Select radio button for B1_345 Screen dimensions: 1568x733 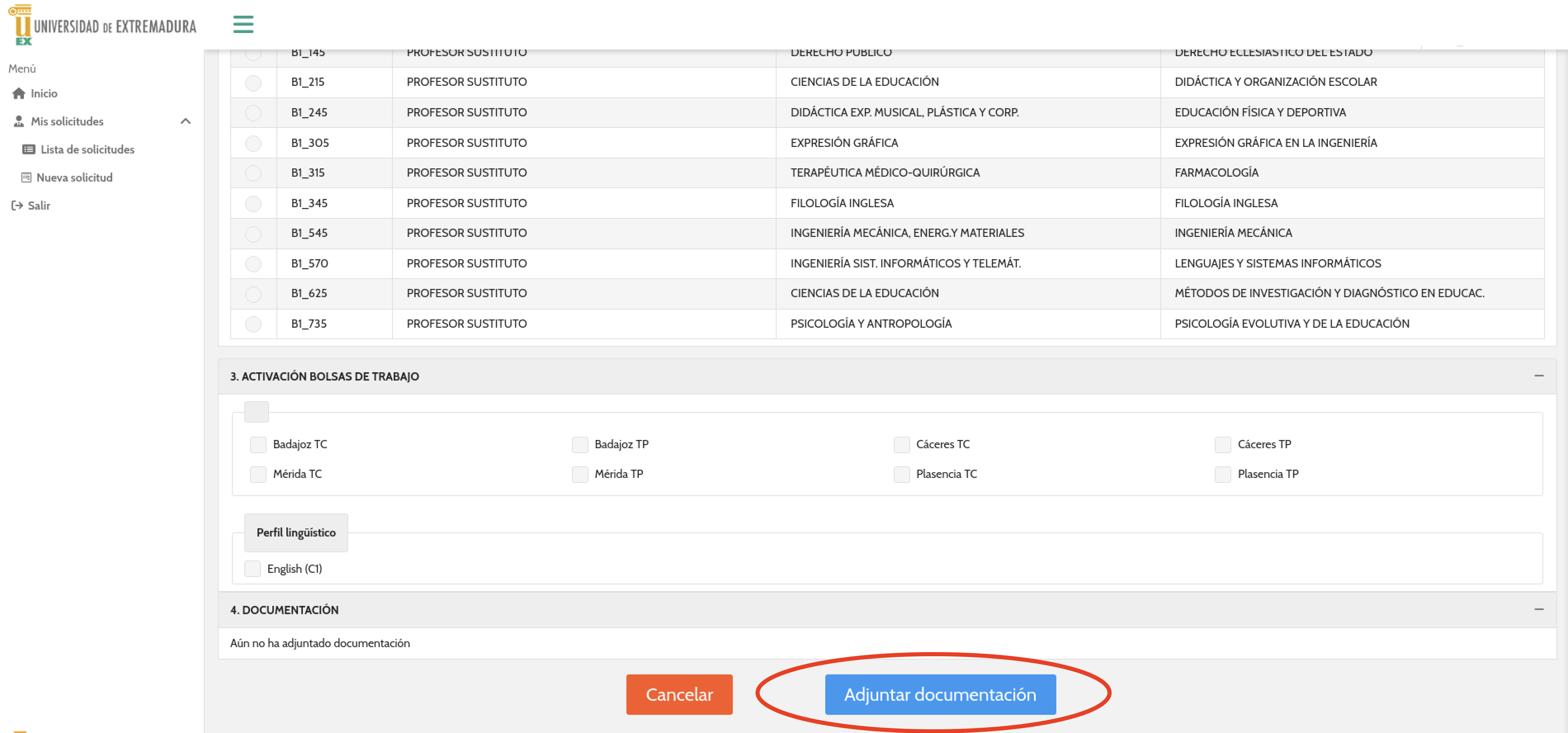[x=253, y=203]
